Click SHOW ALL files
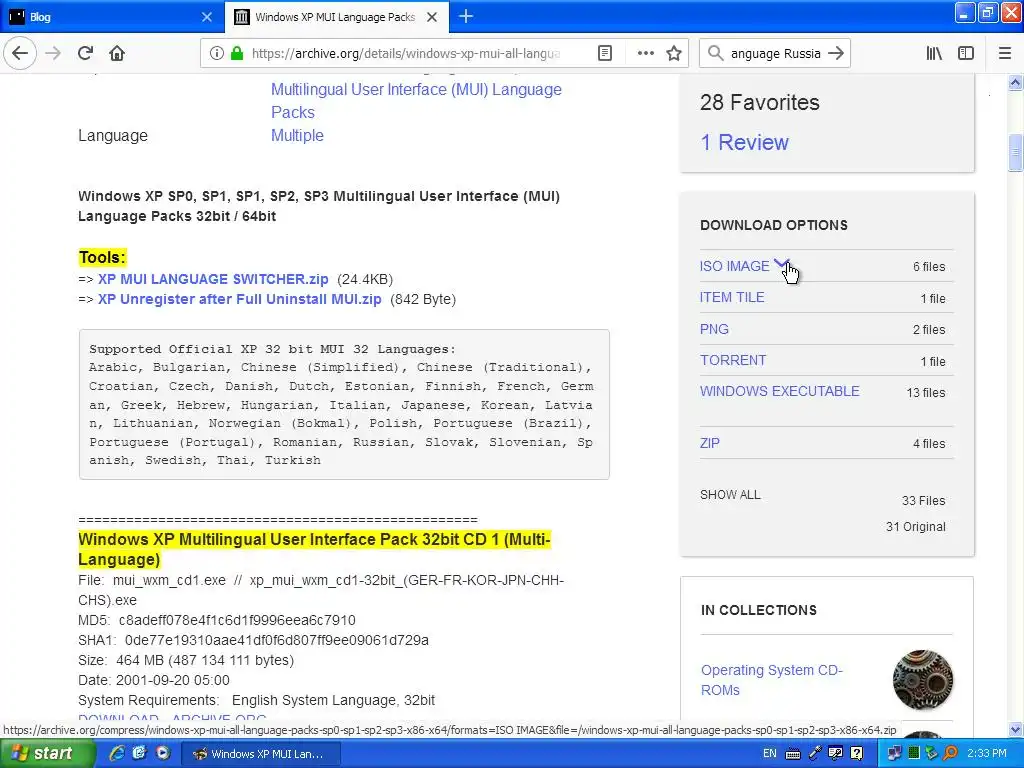Screen dimensions: 1024x768 tap(730, 494)
